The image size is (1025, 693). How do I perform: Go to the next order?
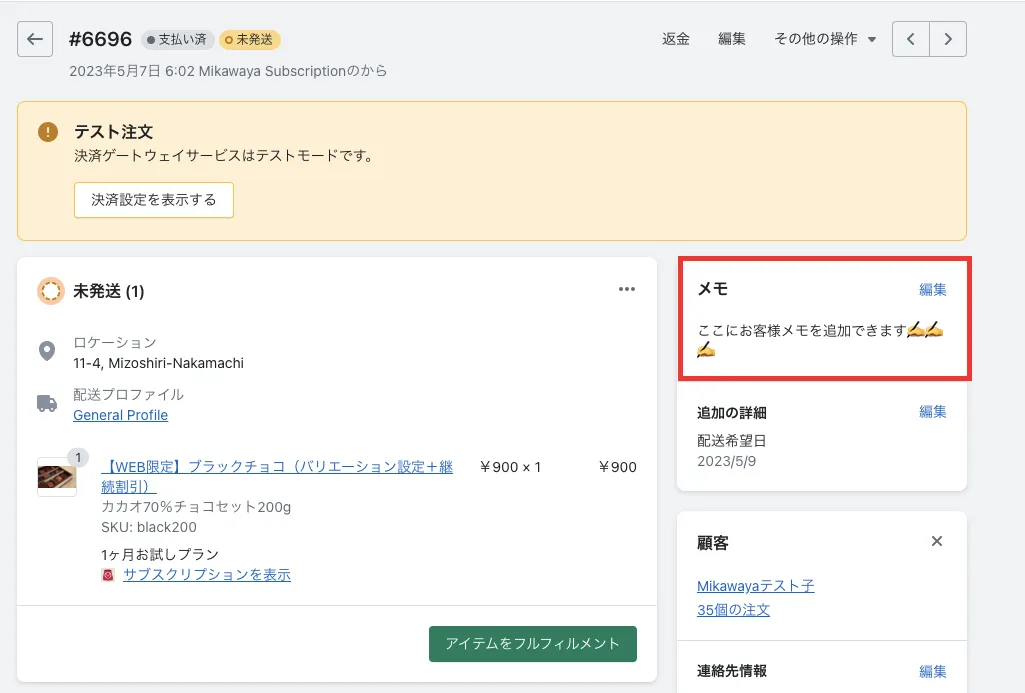coord(948,40)
